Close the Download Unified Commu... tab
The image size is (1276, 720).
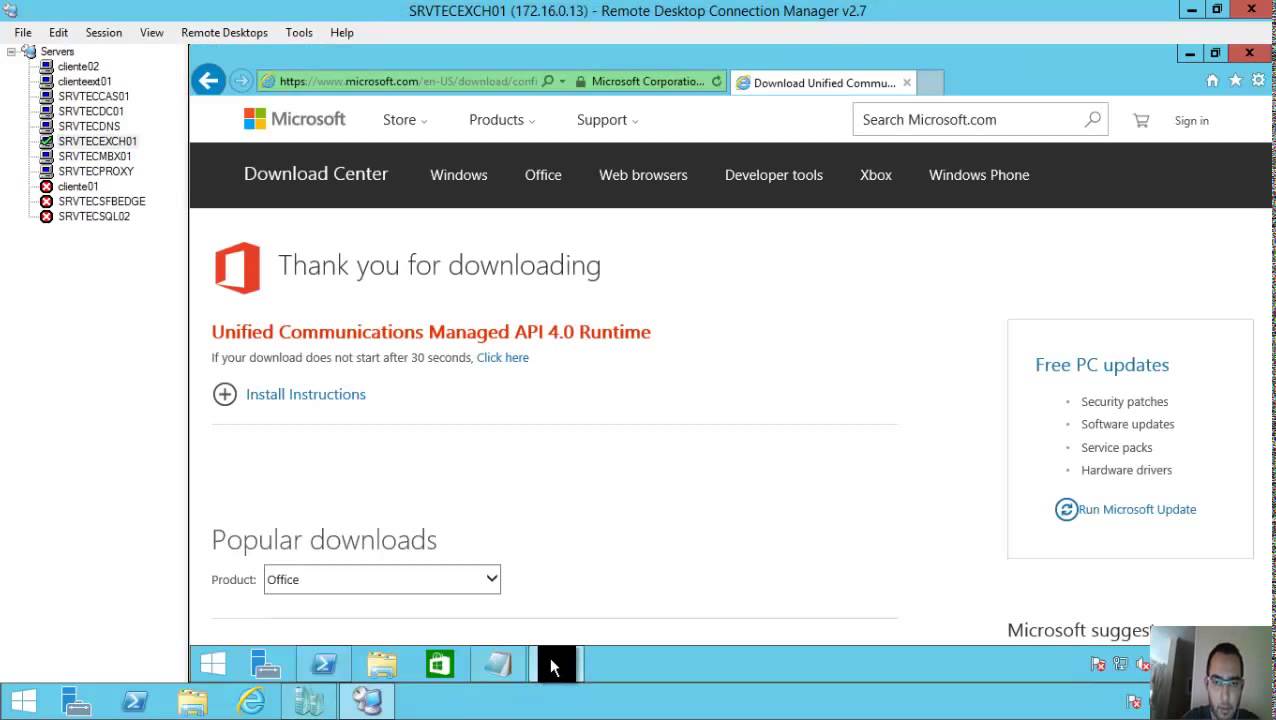point(907,83)
